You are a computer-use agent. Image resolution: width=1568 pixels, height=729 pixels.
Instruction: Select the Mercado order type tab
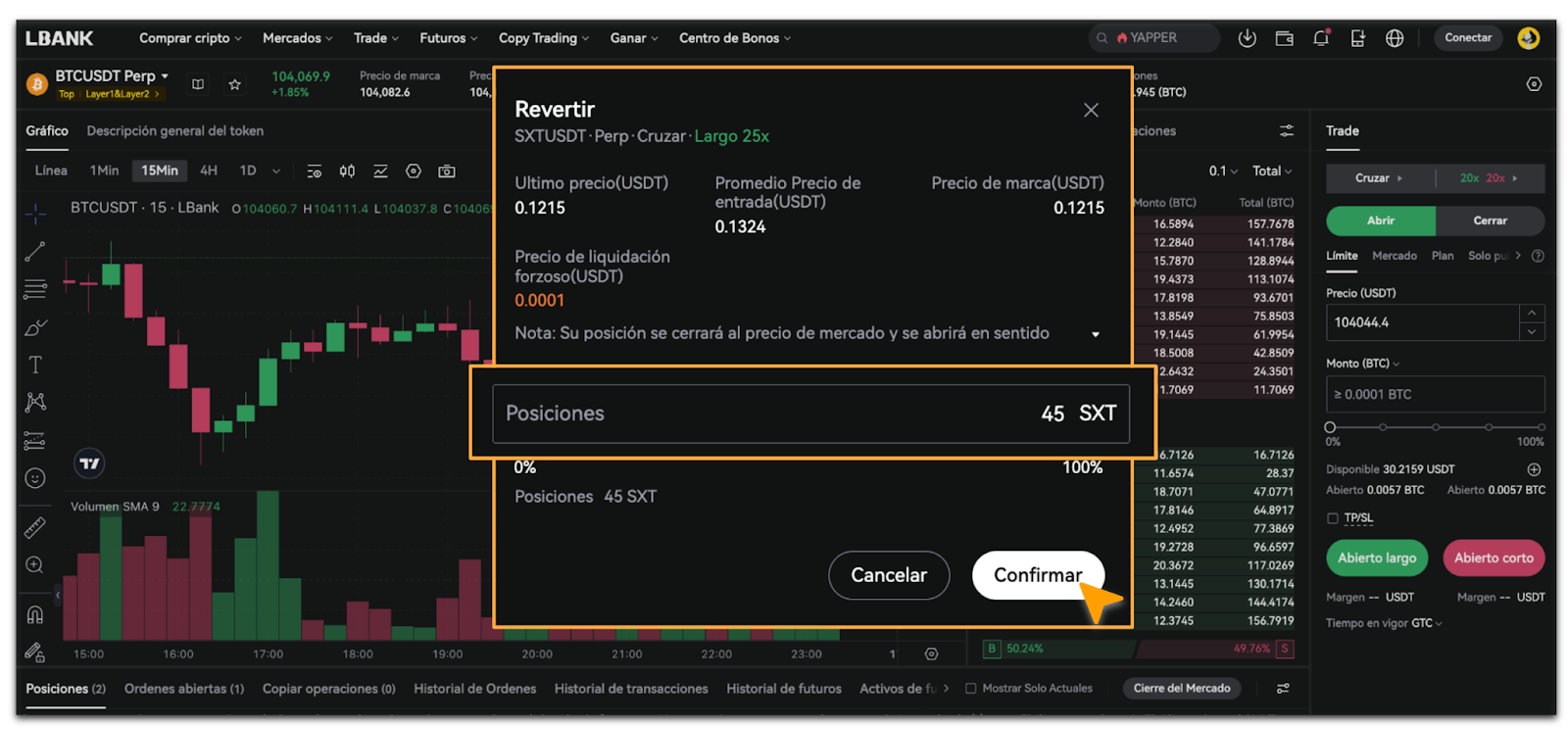(1395, 256)
